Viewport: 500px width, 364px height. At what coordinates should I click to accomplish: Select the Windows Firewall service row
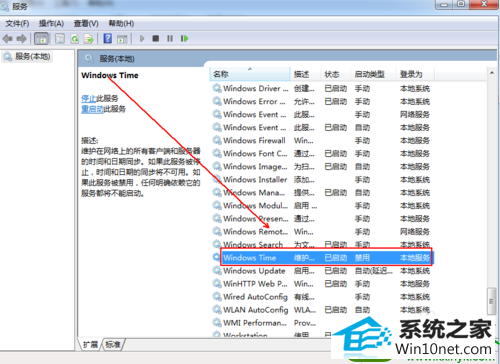click(x=322, y=141)
